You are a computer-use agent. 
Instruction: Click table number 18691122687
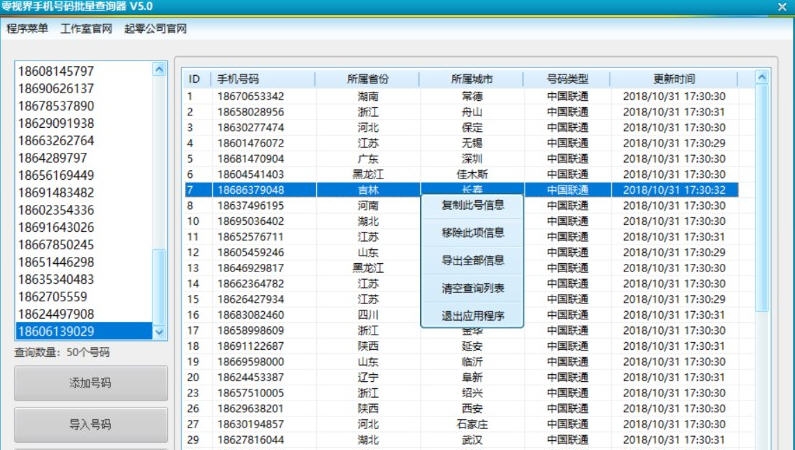click(250, 346)
